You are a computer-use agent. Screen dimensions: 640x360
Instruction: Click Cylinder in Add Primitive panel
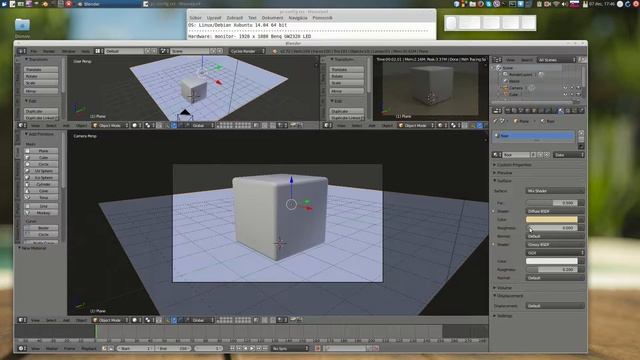click(41, 184)
